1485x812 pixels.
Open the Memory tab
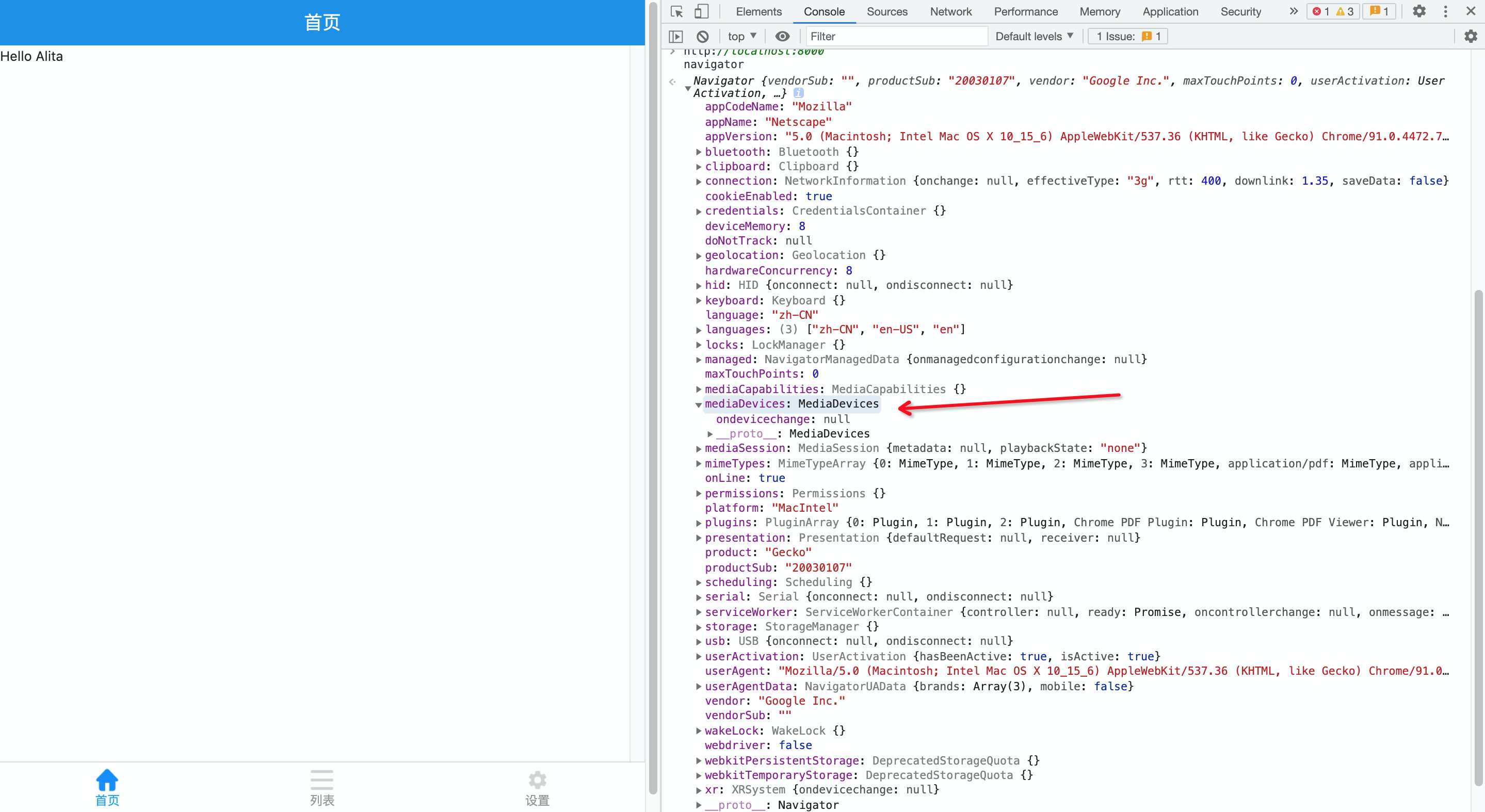pyautogui.click(x=1100, y=11)
